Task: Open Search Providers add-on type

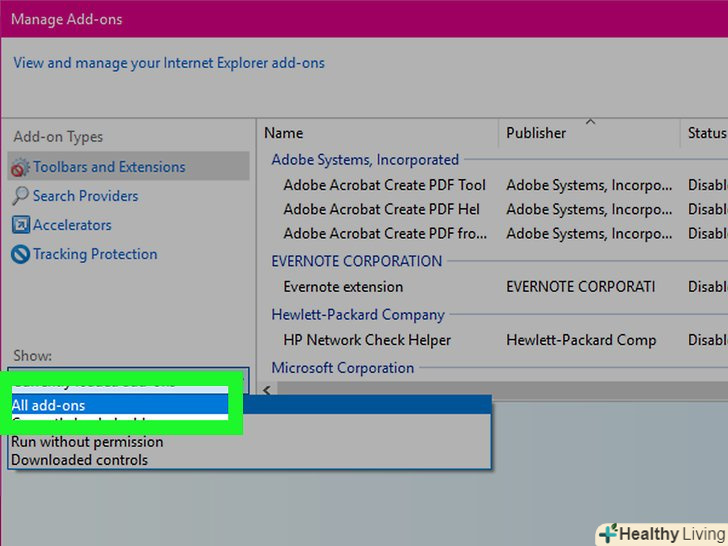Action: click(x=85, y=196)
